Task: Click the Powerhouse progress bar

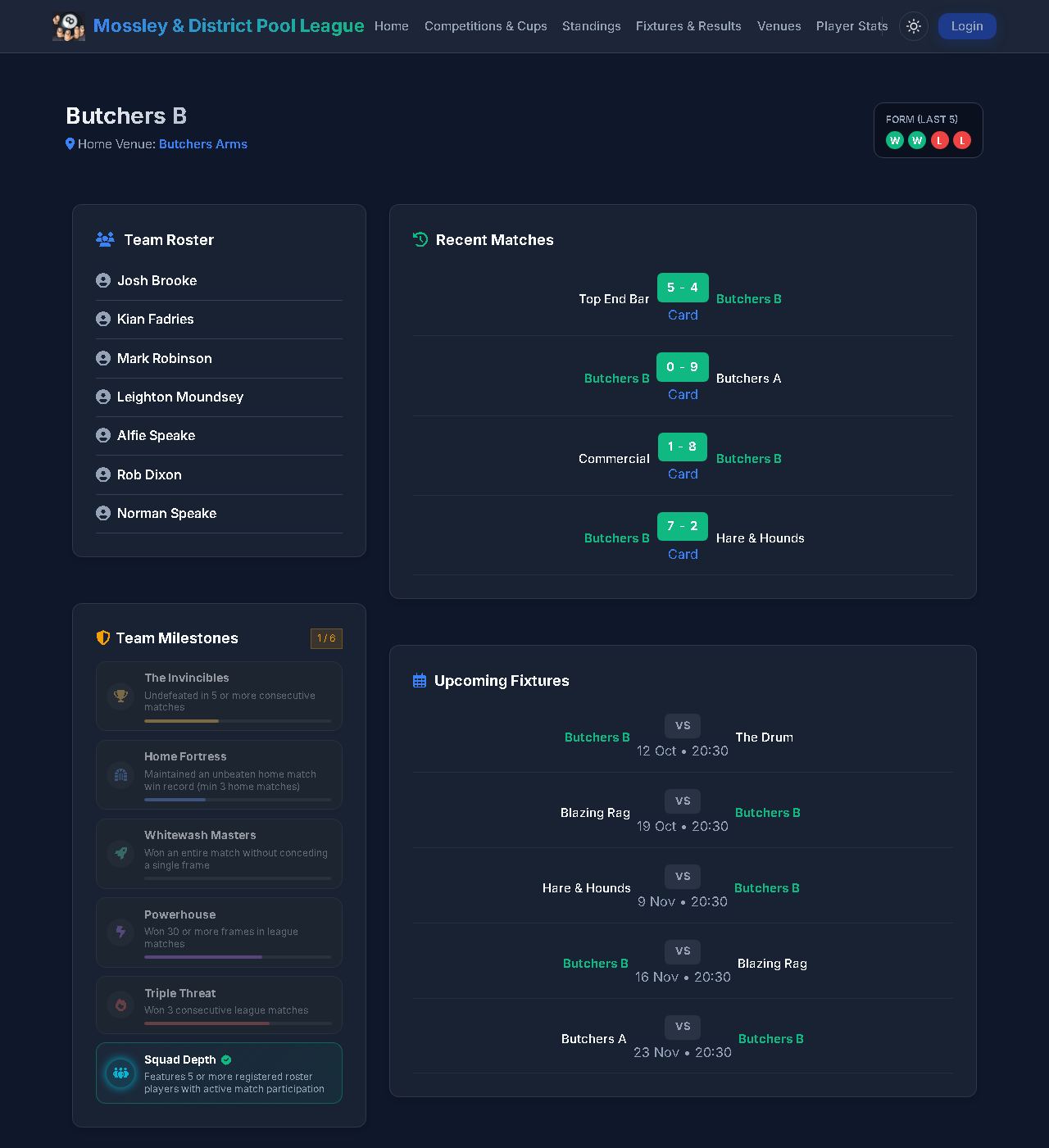Action: point(238,957)
